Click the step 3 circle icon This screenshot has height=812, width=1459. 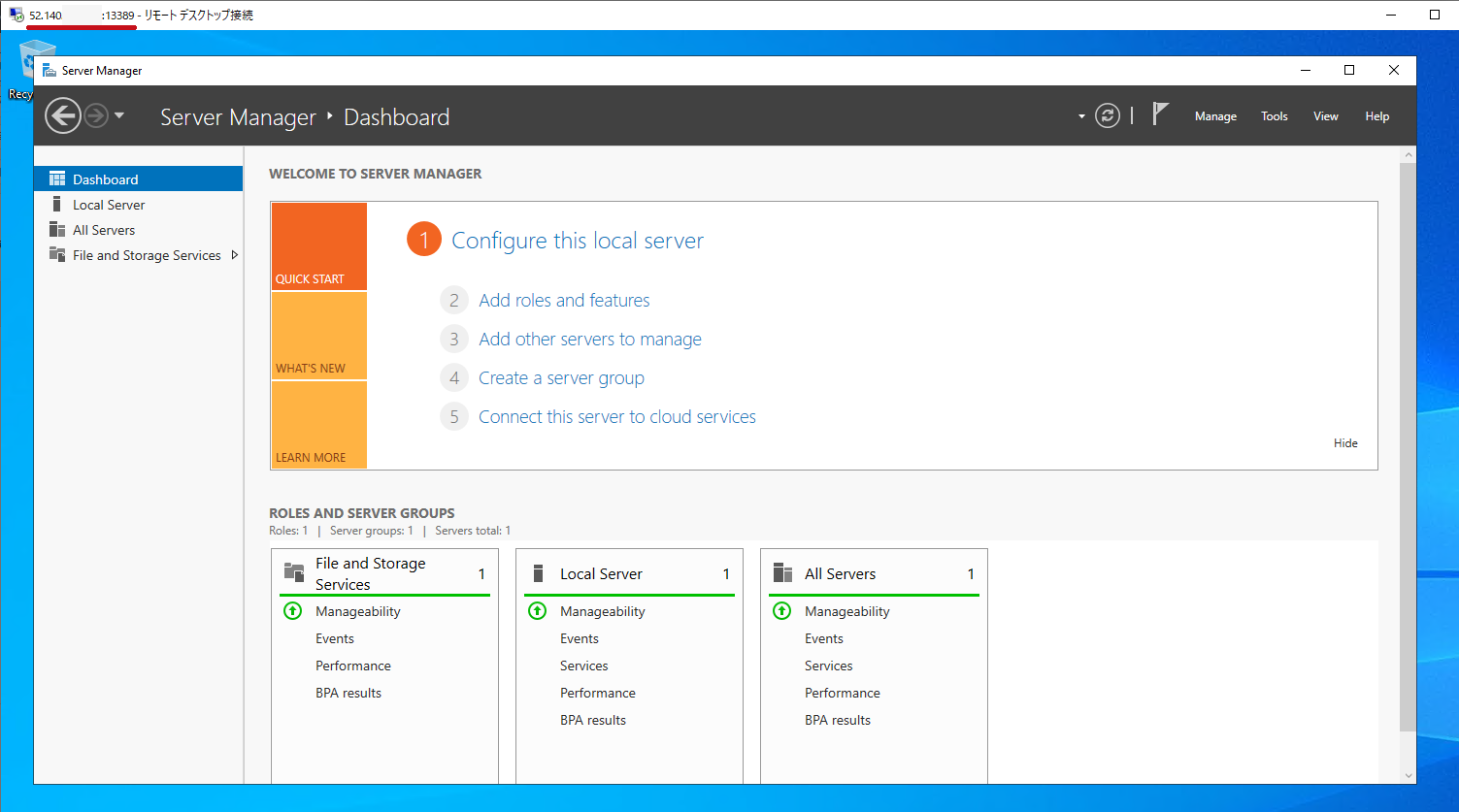click(x=453, y=340)
